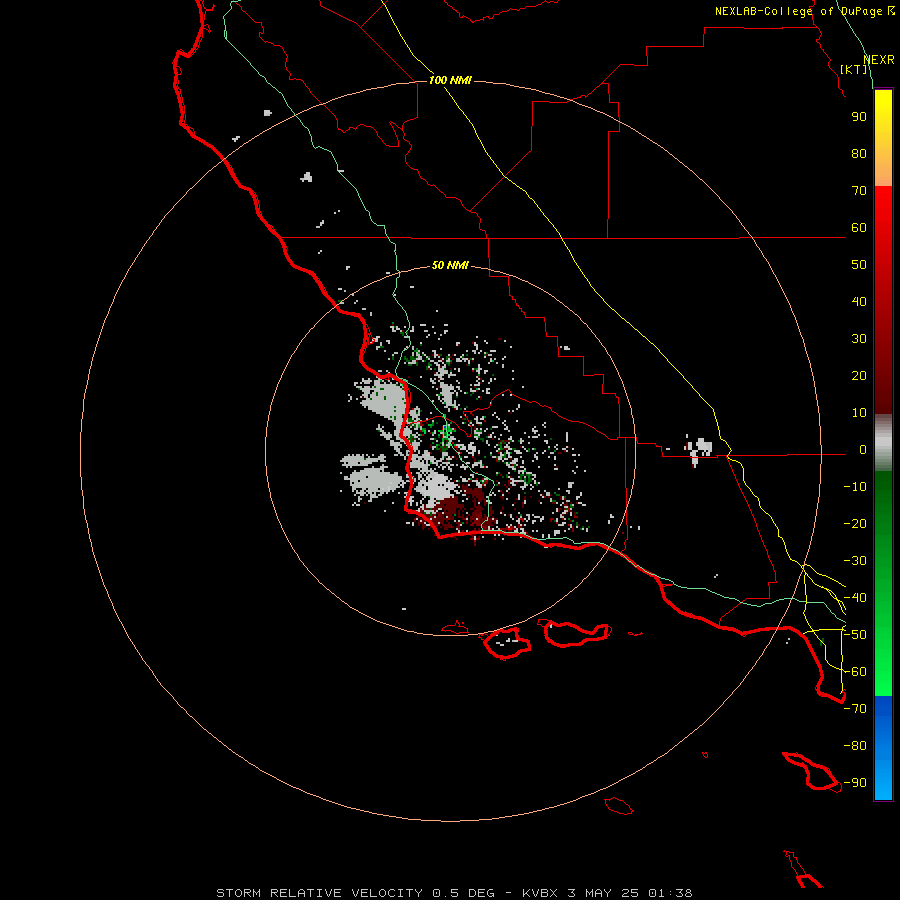Click the -20 value on the velocity scale
Image resolution: width=900 pixels, height=900 pixels.
point(855,524)
